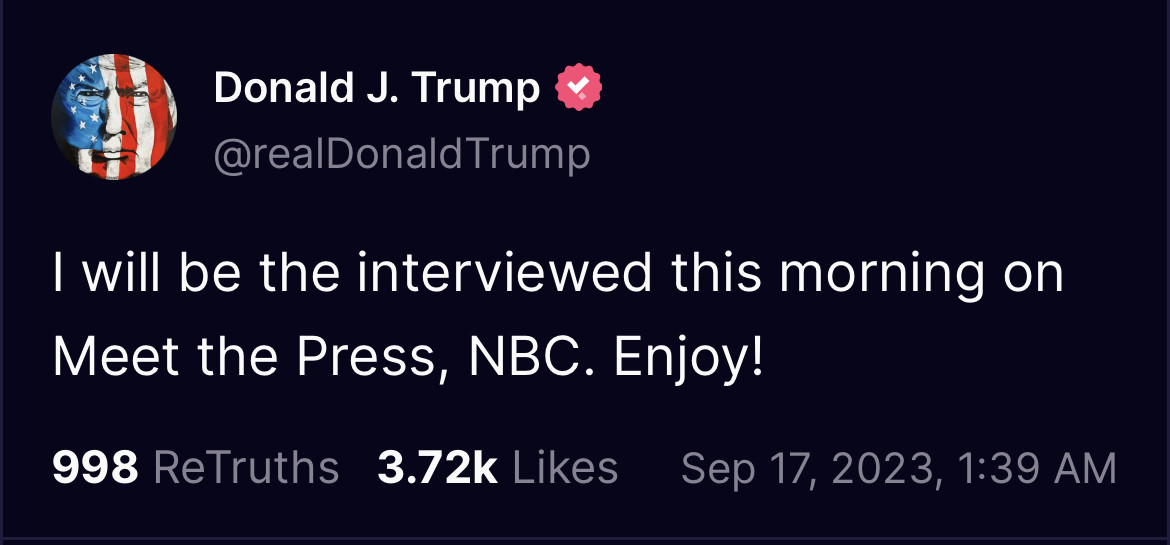
Task: Open the @realDonaldTrump handle link
Action: pos(402,154)
